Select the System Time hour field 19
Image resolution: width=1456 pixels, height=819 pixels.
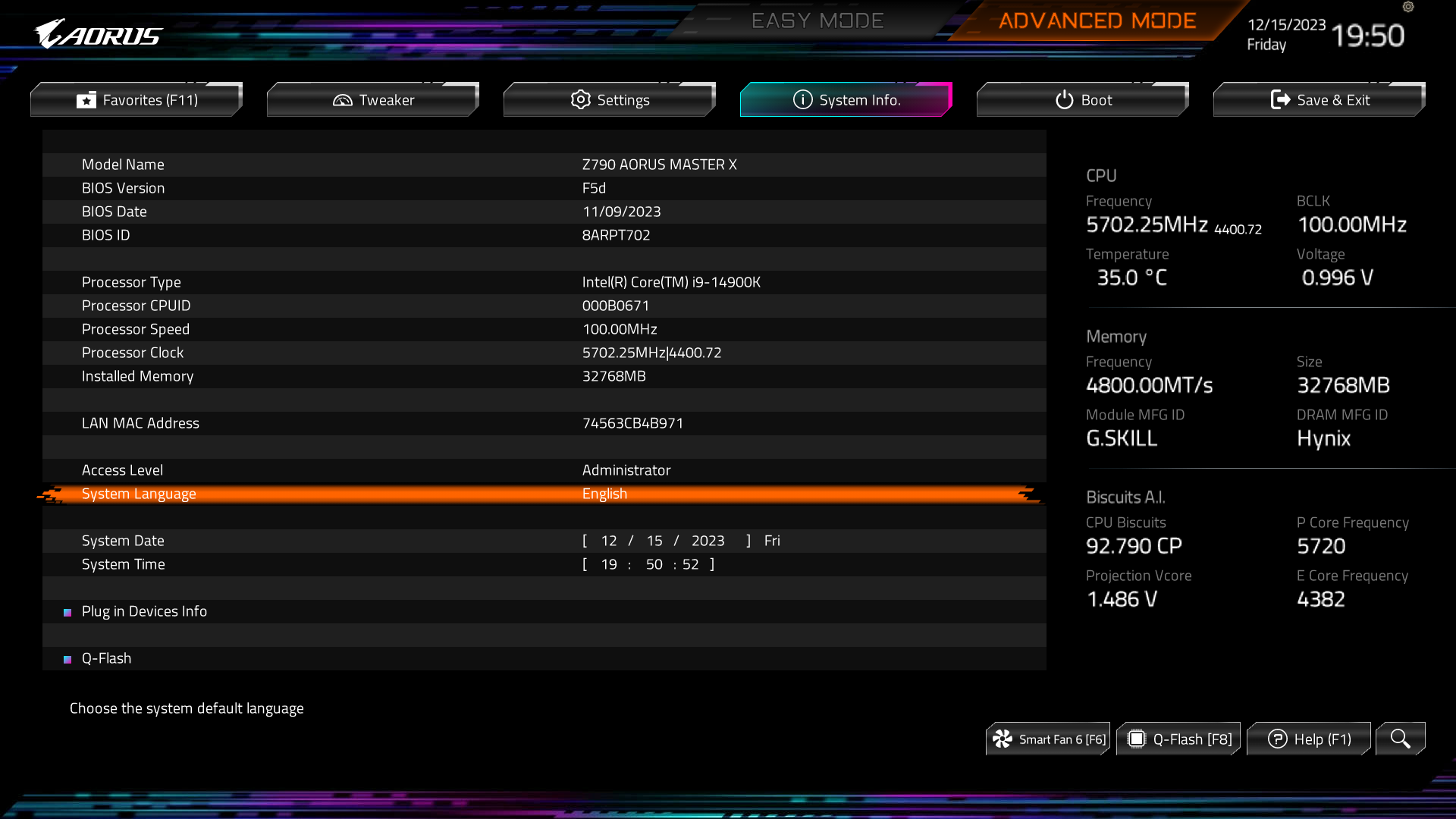coord(609,564)
